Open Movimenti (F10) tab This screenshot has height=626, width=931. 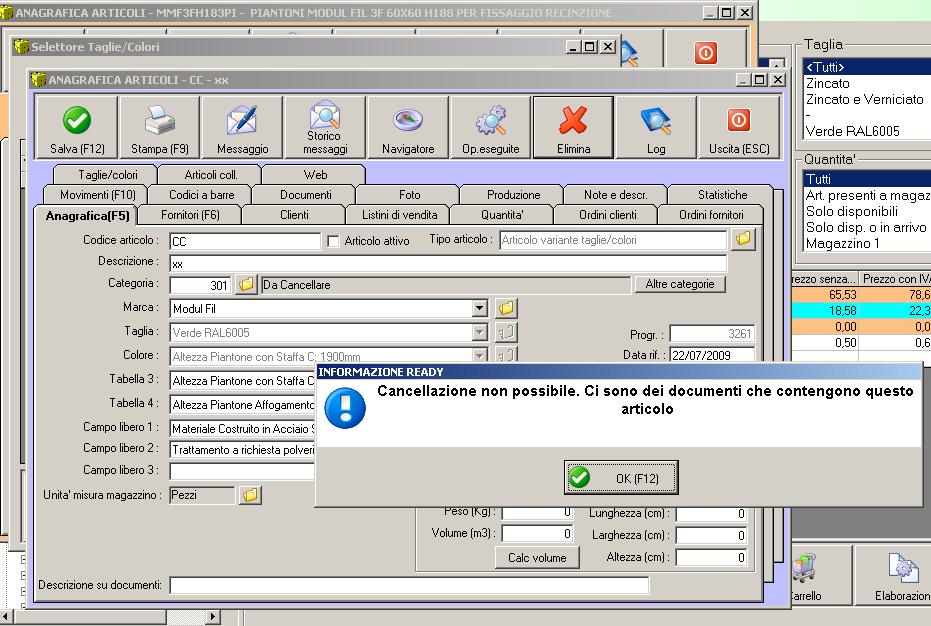point(97,195)
